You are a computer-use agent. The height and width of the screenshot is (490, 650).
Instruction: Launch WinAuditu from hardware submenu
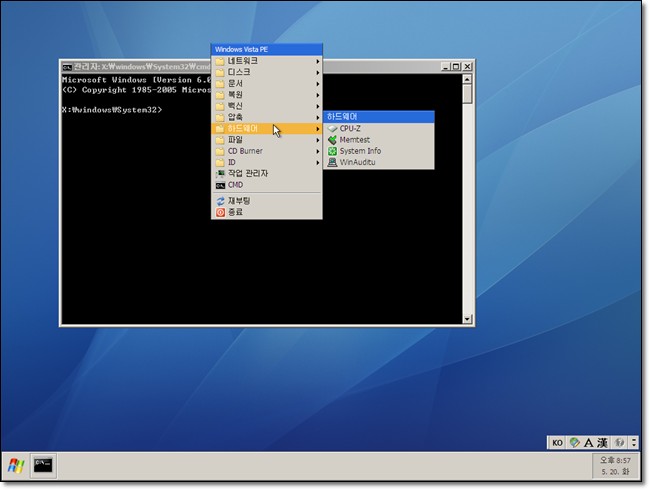pyautogui.click(x=378, y=162)
